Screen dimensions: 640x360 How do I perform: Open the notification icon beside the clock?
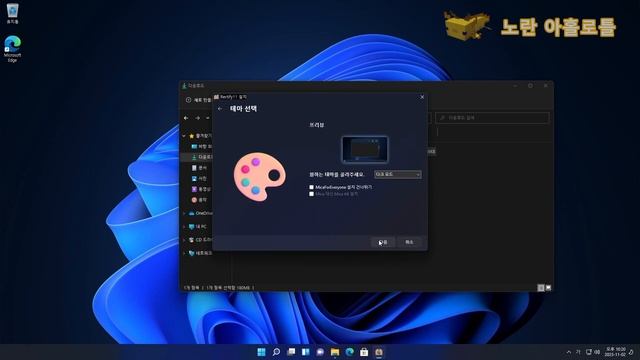pos(632,352)
